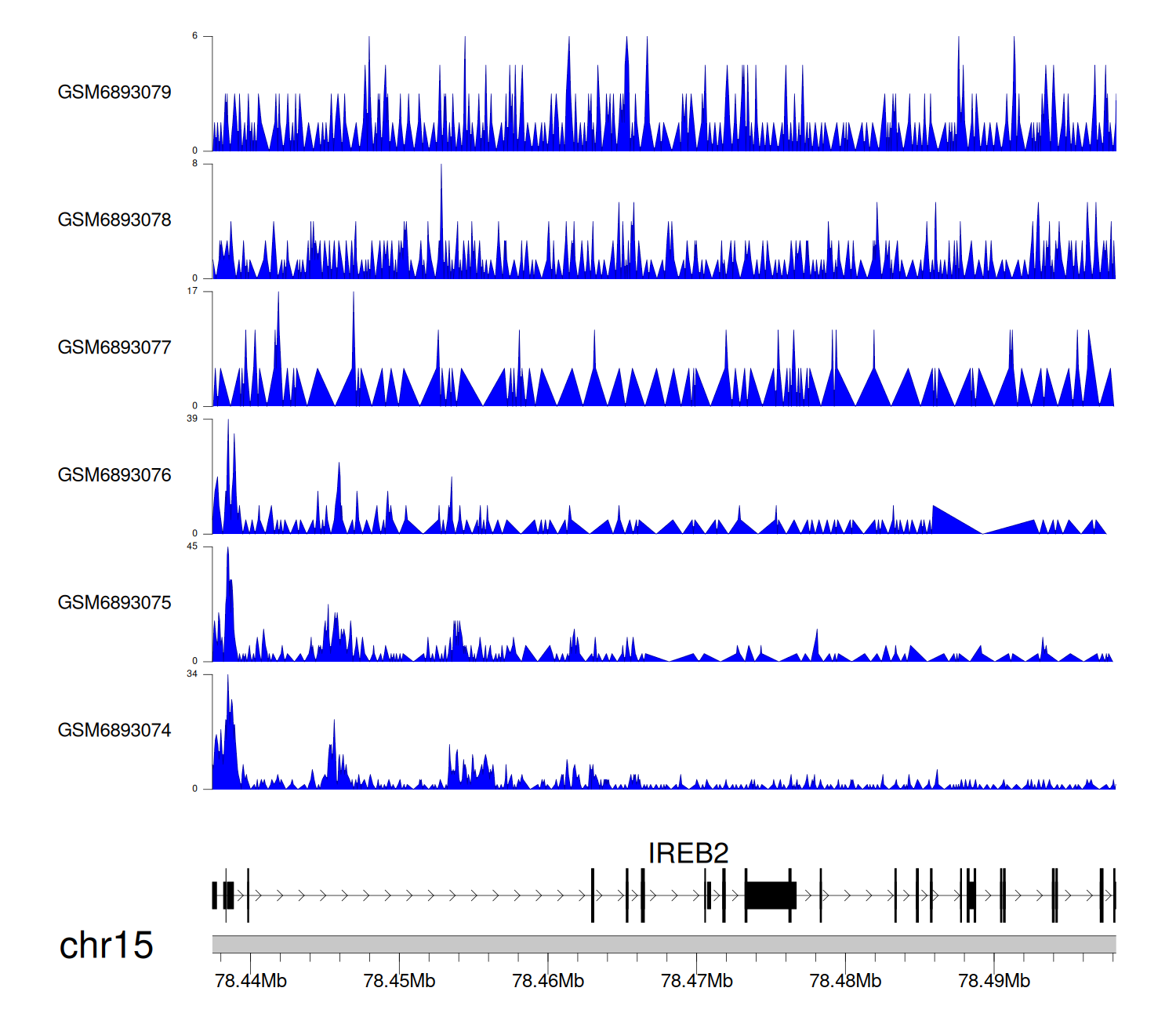
Task: Select the GSM6893074 track label
Action: (x=114, y=731)
